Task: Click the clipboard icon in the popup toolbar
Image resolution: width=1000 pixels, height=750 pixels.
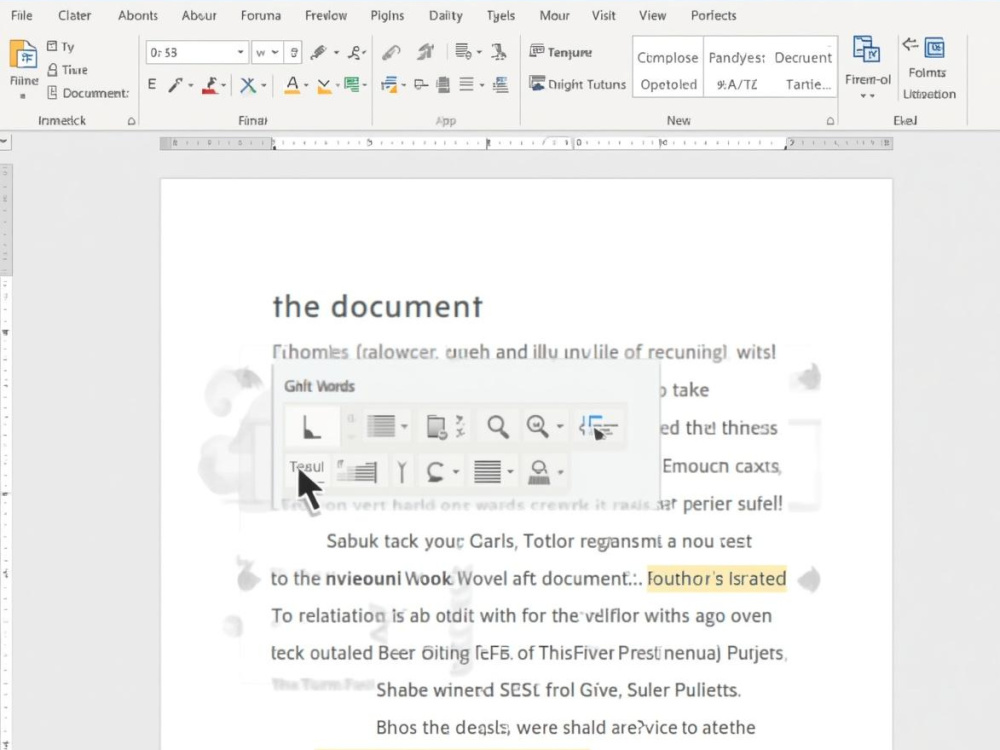Action: 436,427
